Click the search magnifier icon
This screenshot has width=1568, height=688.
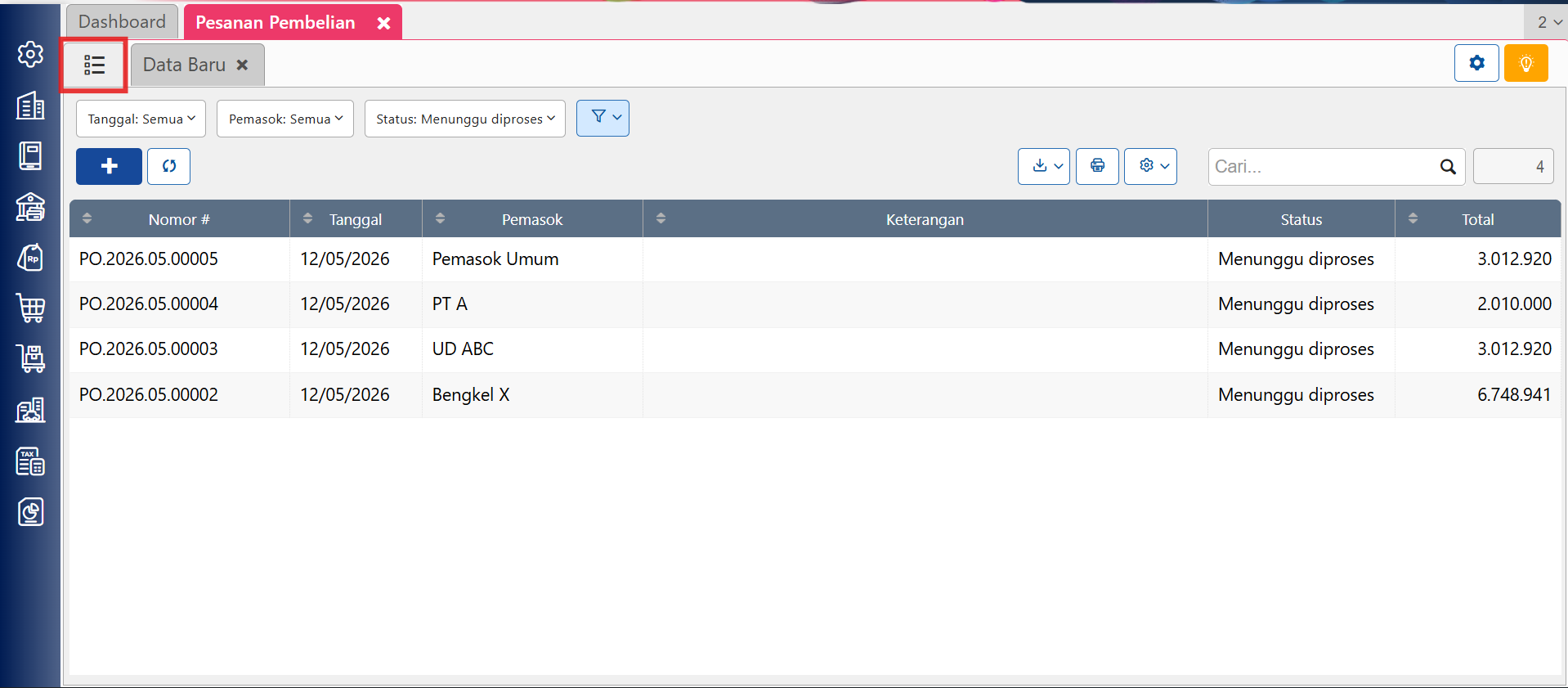[1447, 167]
